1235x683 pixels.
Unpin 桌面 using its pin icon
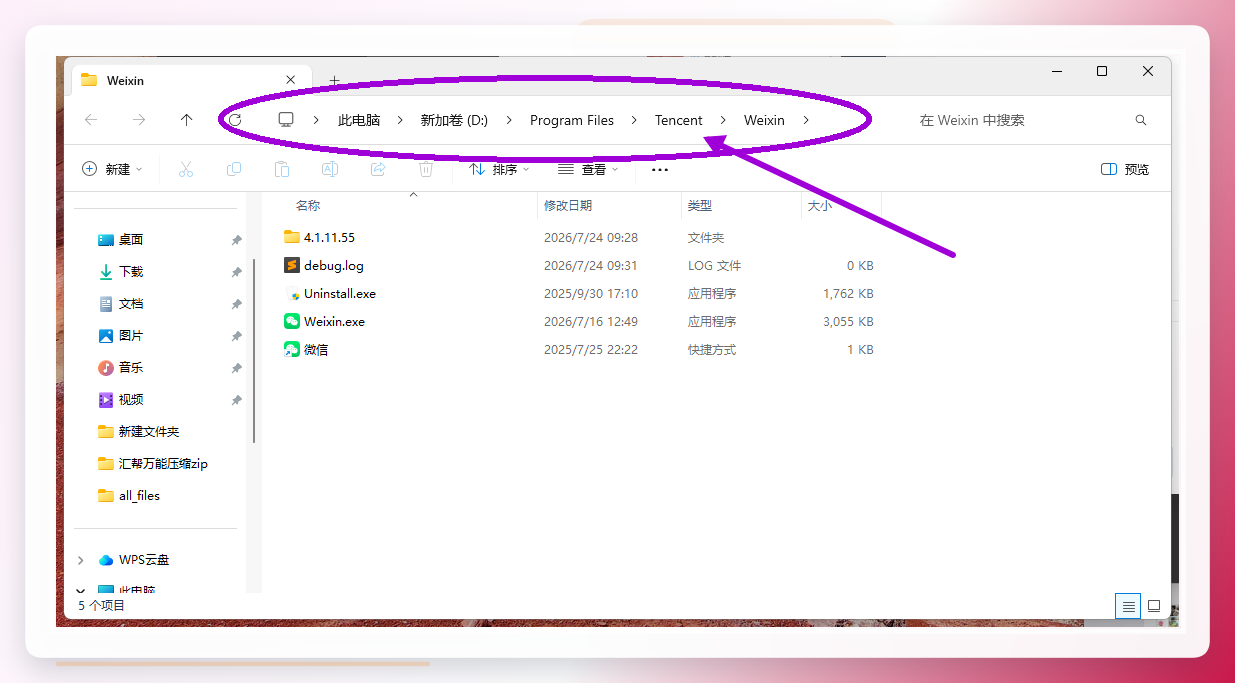(237, 240)
